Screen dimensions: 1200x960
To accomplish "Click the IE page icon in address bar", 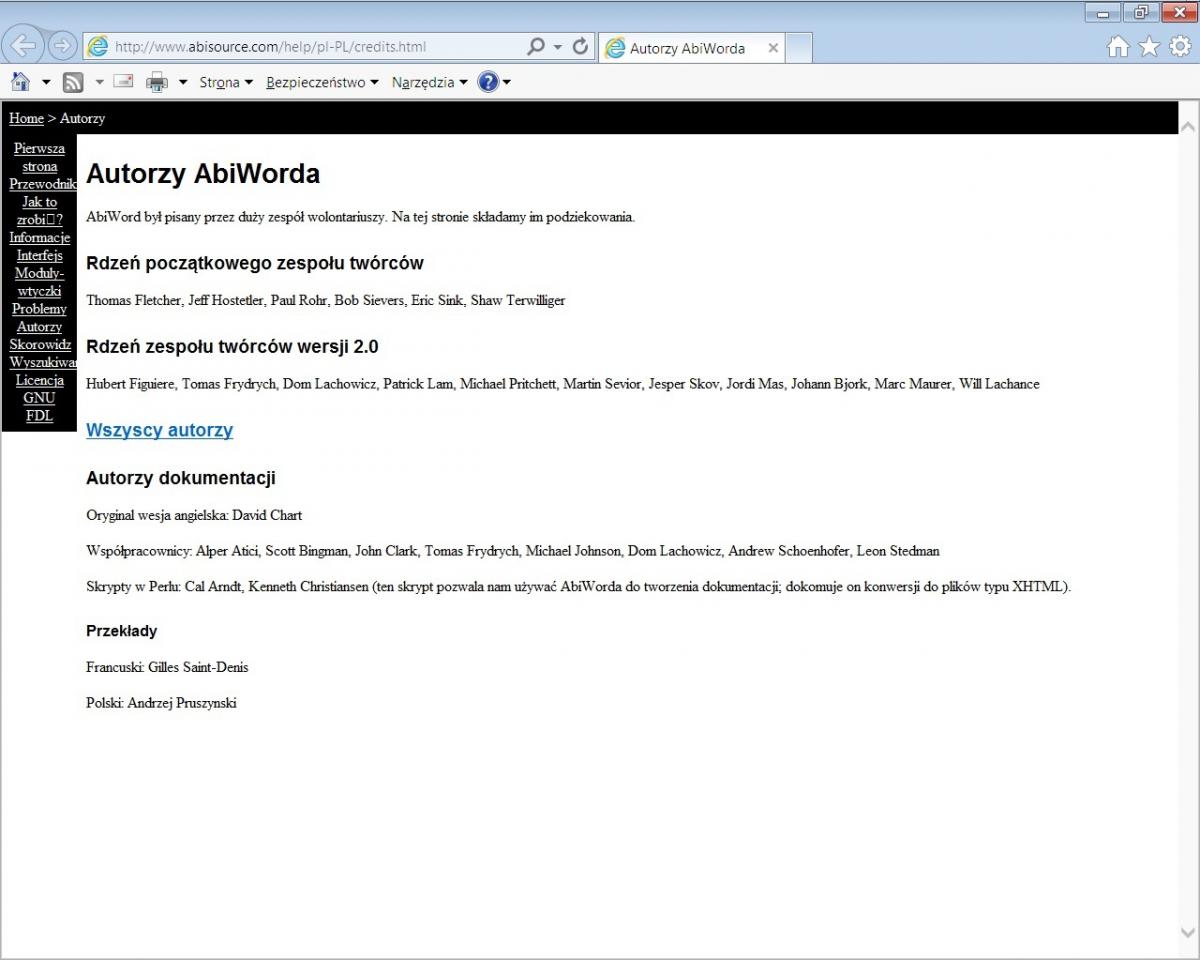I will (97, 47).
